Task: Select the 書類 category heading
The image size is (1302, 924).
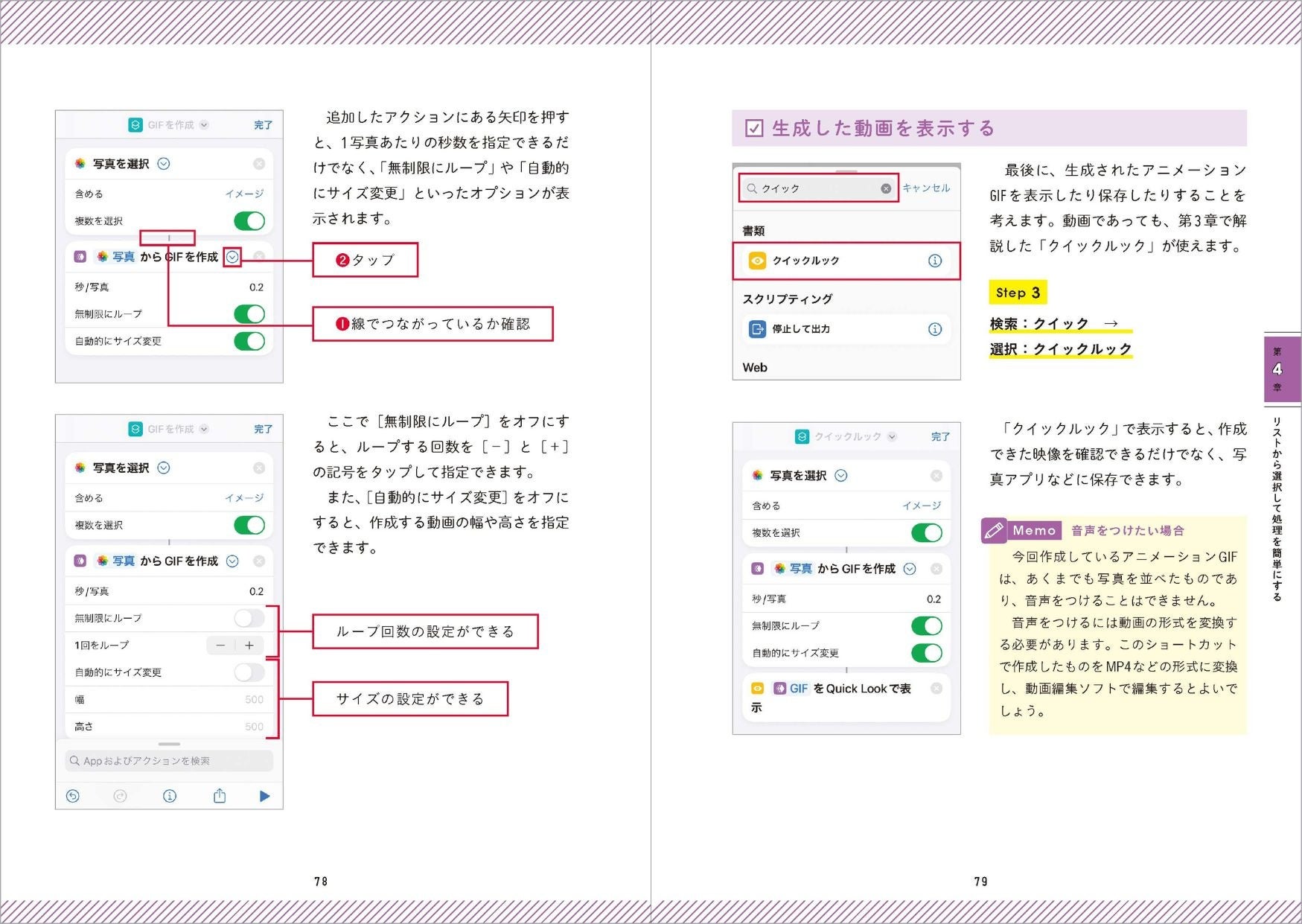Action: click(753, 231)
